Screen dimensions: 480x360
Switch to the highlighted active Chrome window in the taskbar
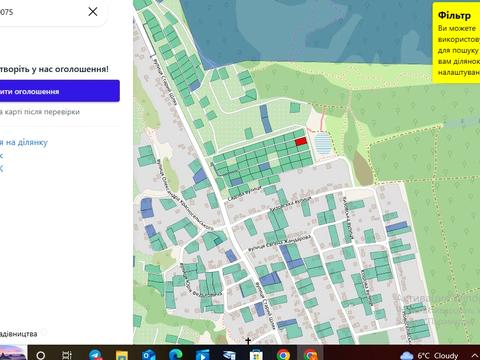(310, 355)
